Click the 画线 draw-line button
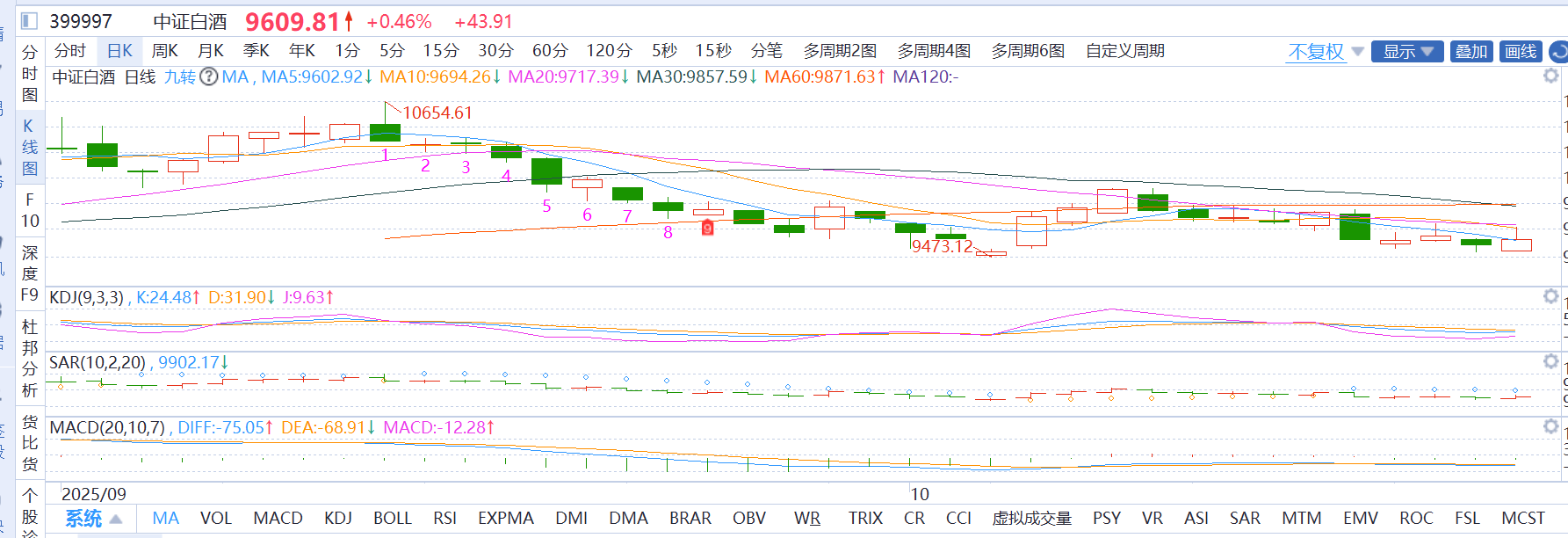1568x538 pixels. (1521, 52)
